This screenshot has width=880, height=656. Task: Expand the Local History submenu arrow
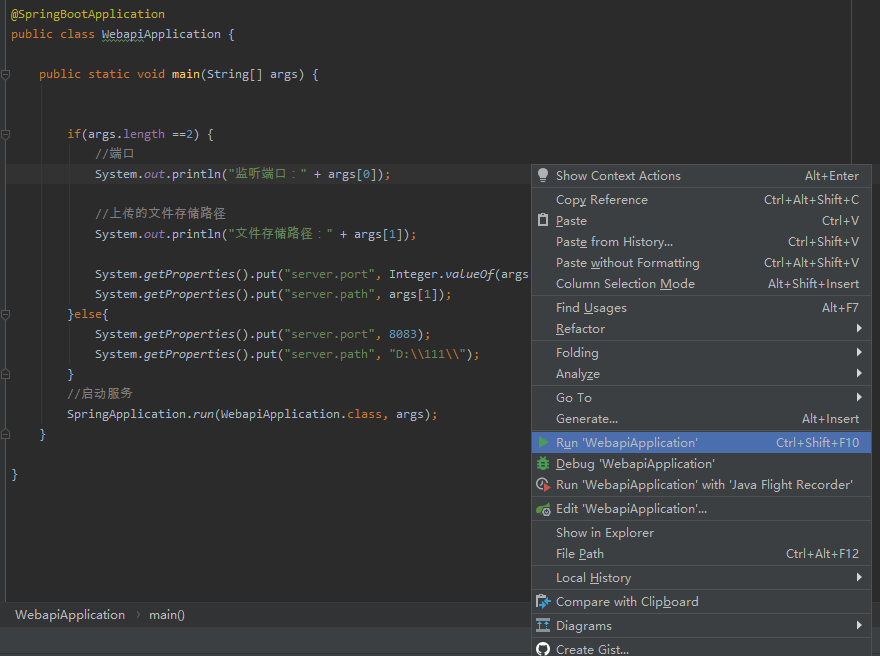(859, 577)
